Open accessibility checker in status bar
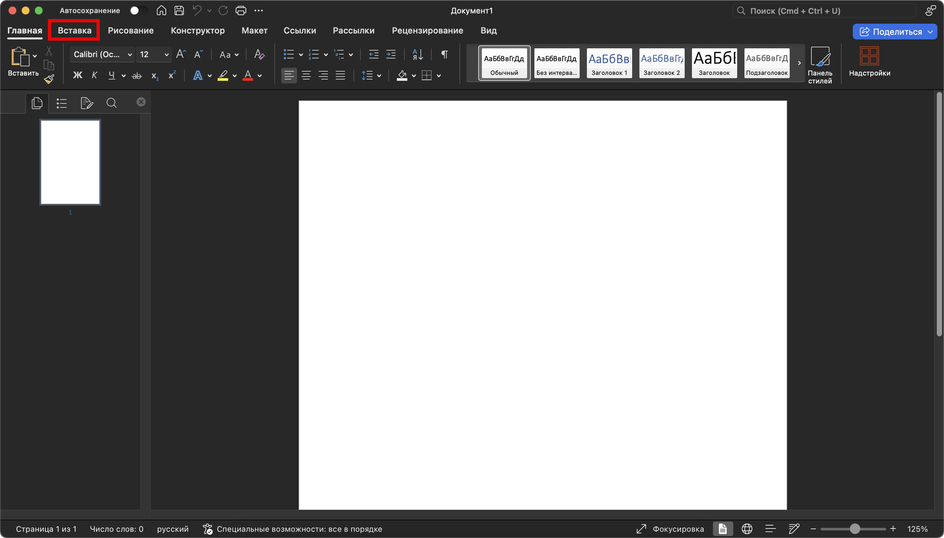Image resolution: width=944 pixels, height=538 pixels. pos(292,529)
